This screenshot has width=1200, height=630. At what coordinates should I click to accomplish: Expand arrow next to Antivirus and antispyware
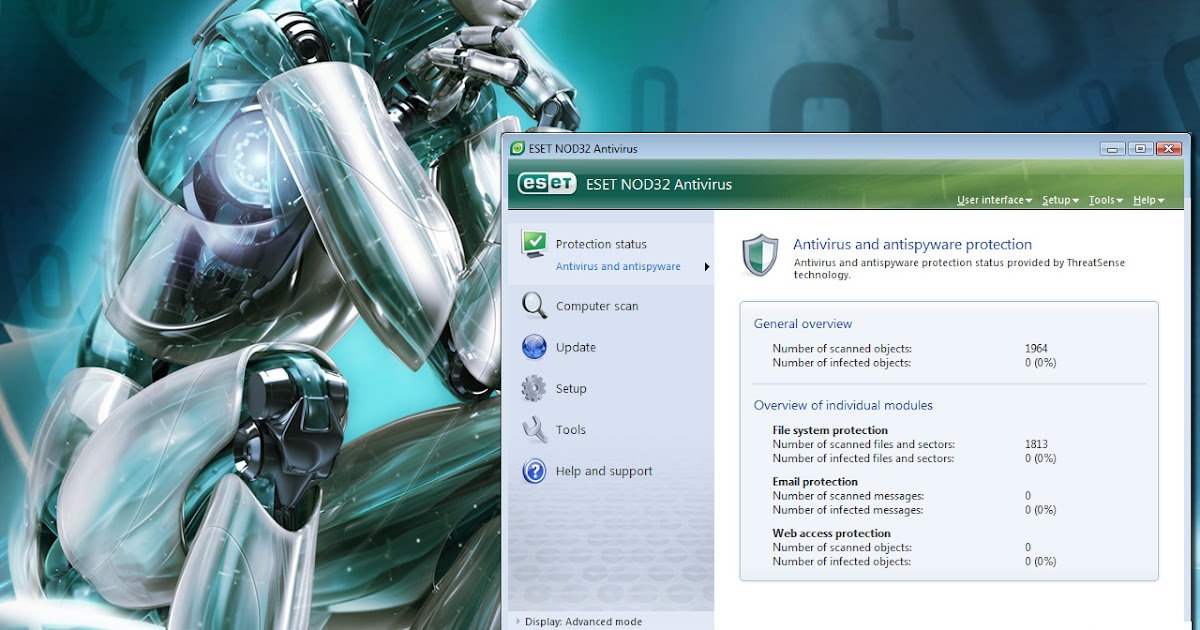click(x=707, y=267)
